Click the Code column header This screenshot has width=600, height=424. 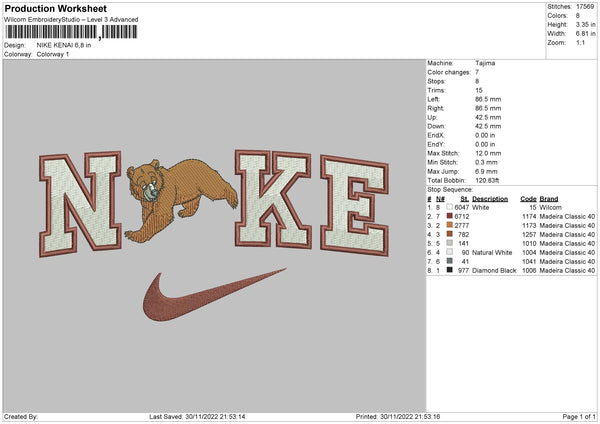click(528, 199)
